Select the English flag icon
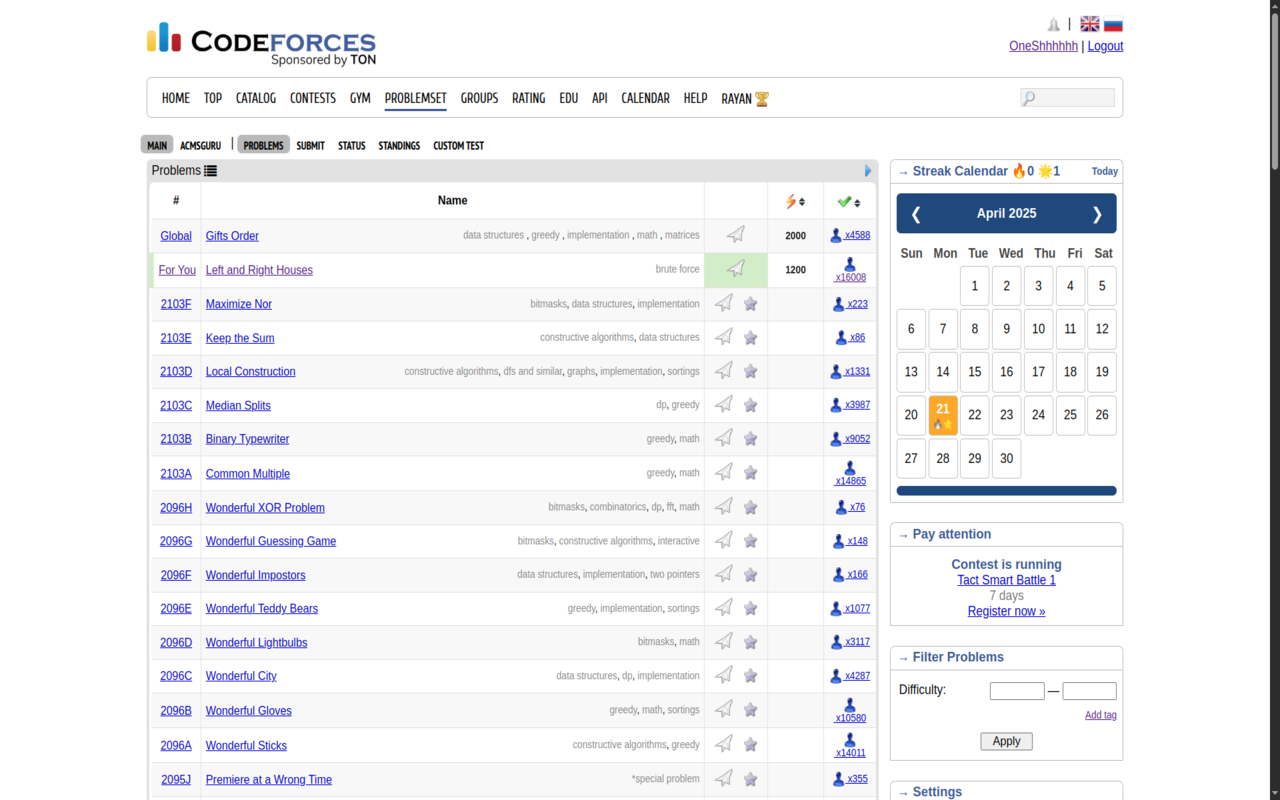 (1089, 25)
